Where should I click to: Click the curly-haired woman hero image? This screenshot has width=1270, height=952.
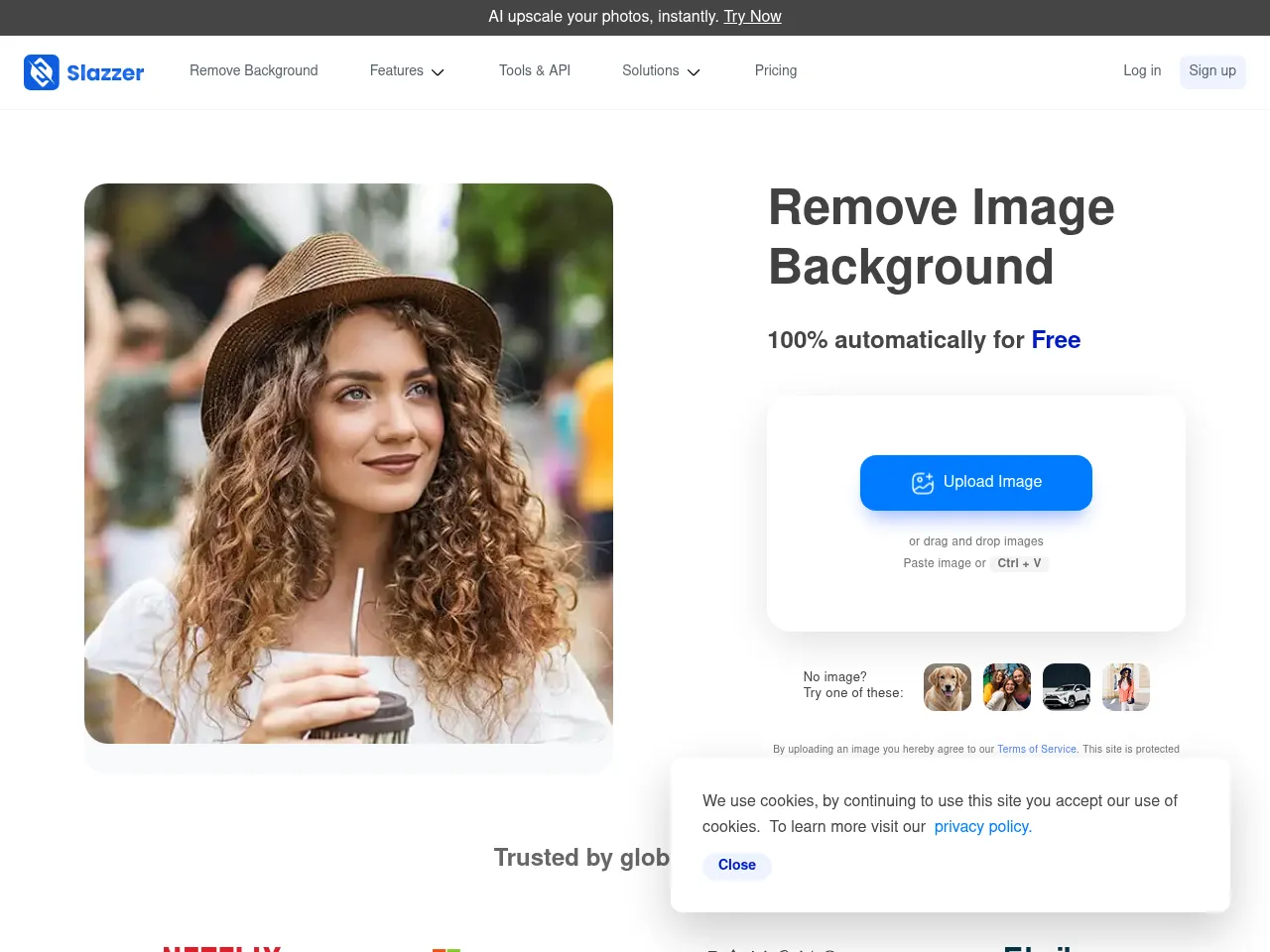tap(348, 463)
